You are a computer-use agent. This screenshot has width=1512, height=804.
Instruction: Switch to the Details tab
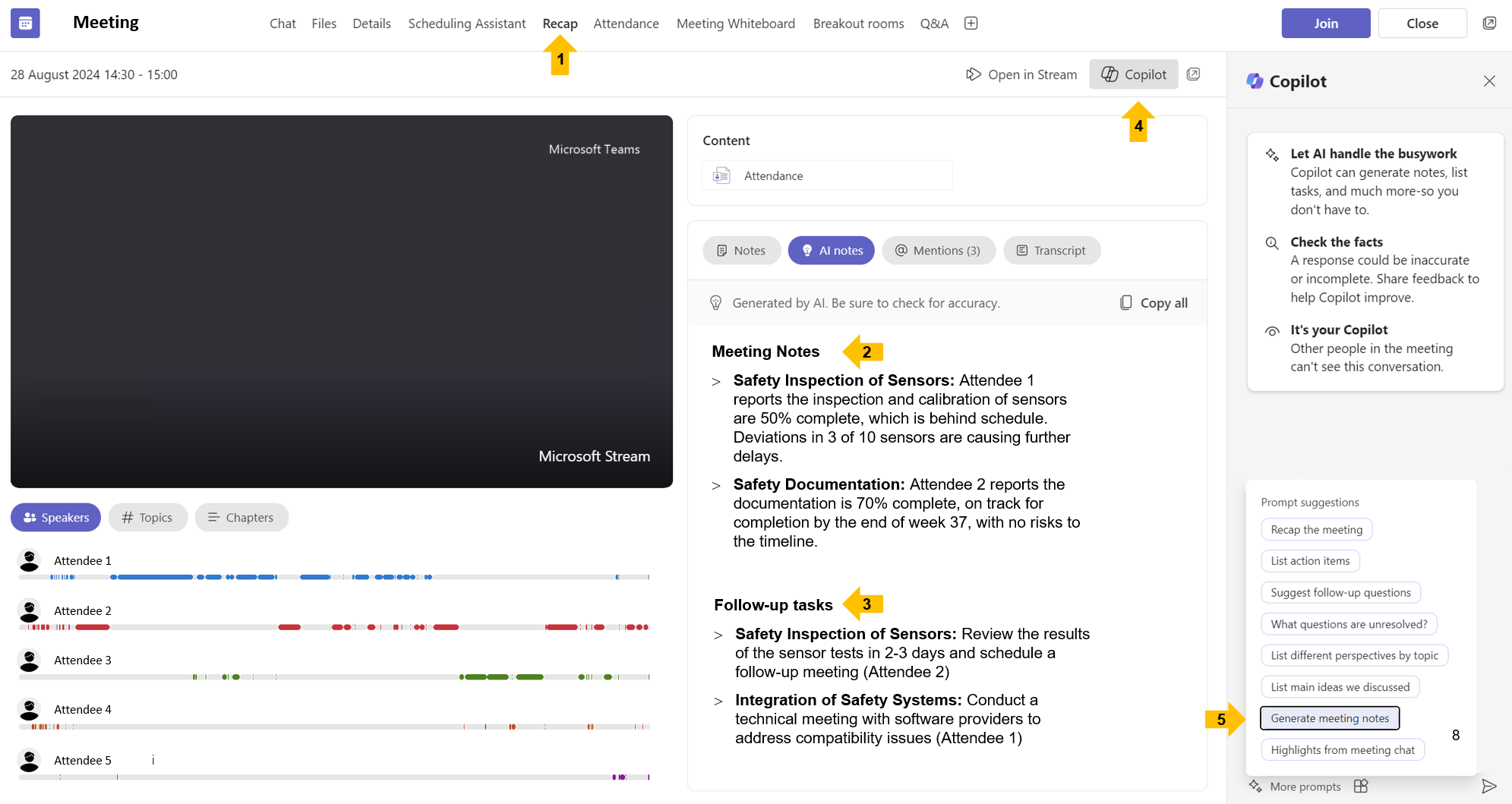(x=371, y=24)
